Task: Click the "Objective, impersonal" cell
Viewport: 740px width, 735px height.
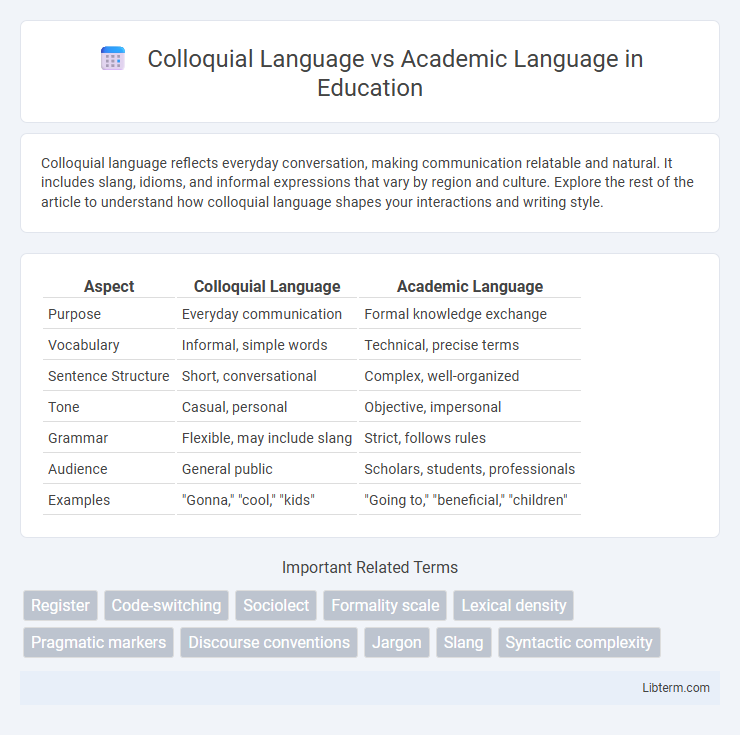Action: (470, 407)
